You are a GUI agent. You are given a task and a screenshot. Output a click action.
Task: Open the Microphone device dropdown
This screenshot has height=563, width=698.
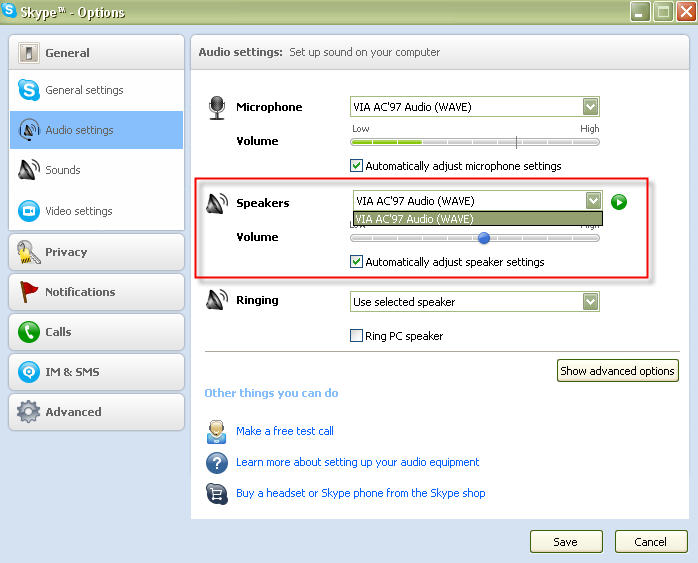pyautogui.click(x=475, y=107)
